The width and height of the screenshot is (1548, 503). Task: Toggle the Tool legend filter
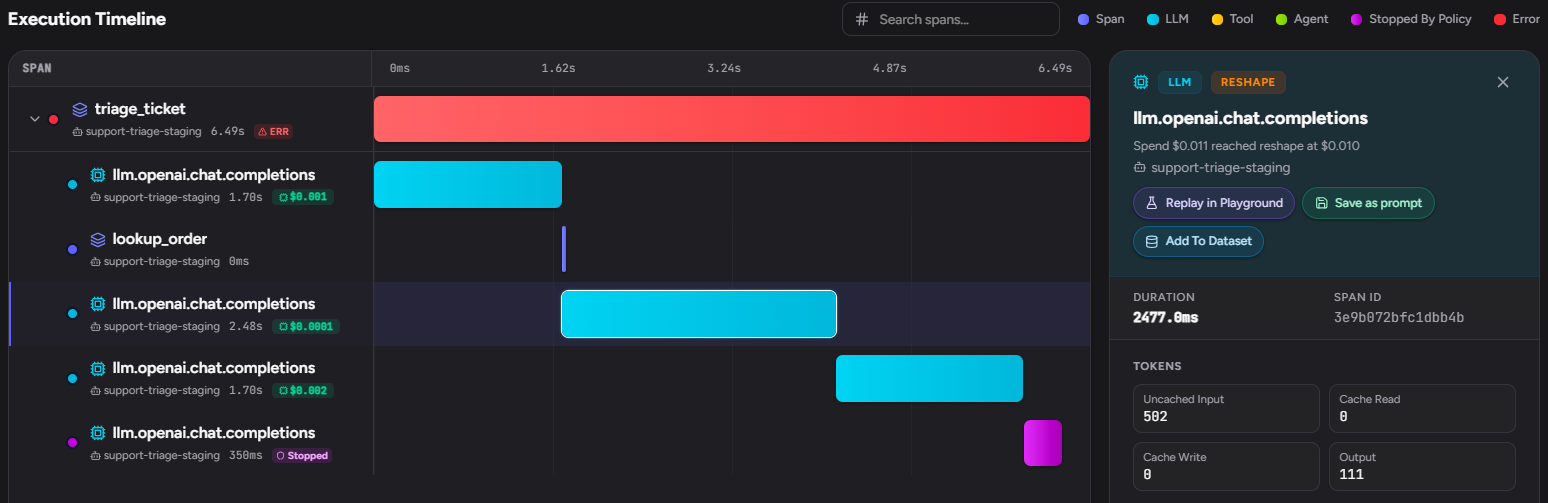click(1233, 19)
